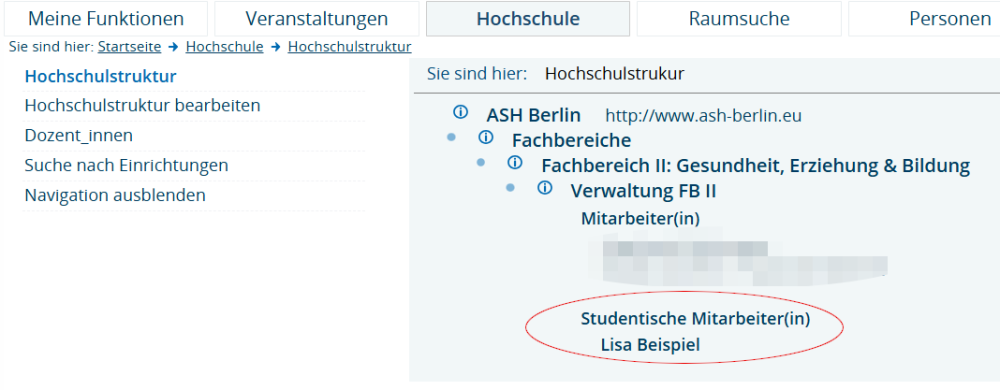Collapse the Fachbereiche bullet node
This screenshot has width=1000, height=390.
point(452,137)
